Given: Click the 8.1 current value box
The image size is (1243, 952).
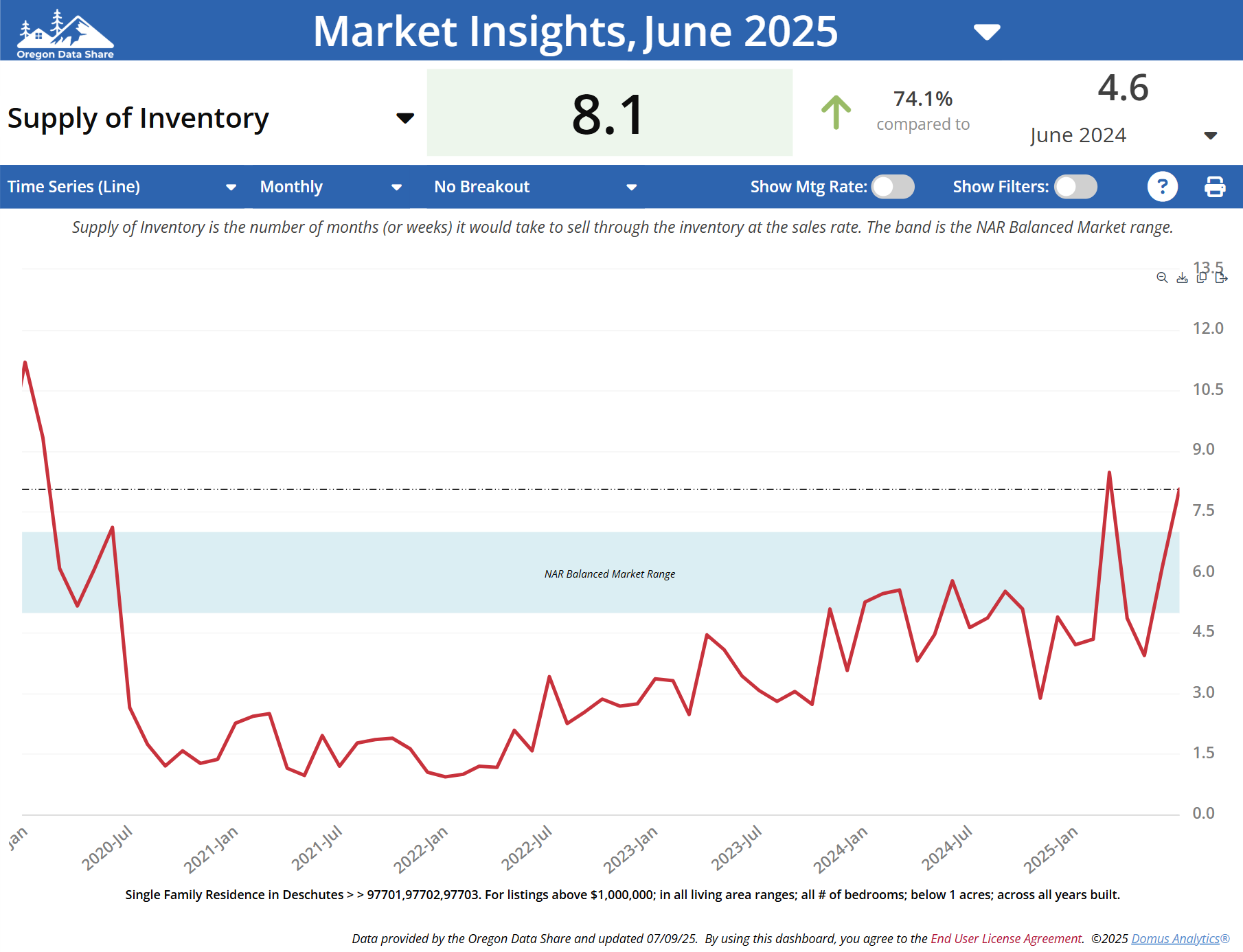Looking at the screenshot, I should click(x=609, y=113).
